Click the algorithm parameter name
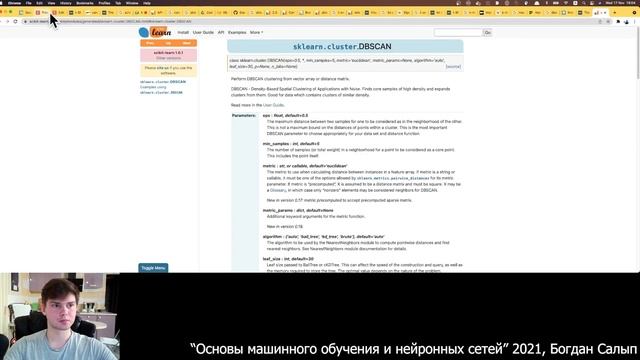The image size is (640, 360). click(271, 237)
